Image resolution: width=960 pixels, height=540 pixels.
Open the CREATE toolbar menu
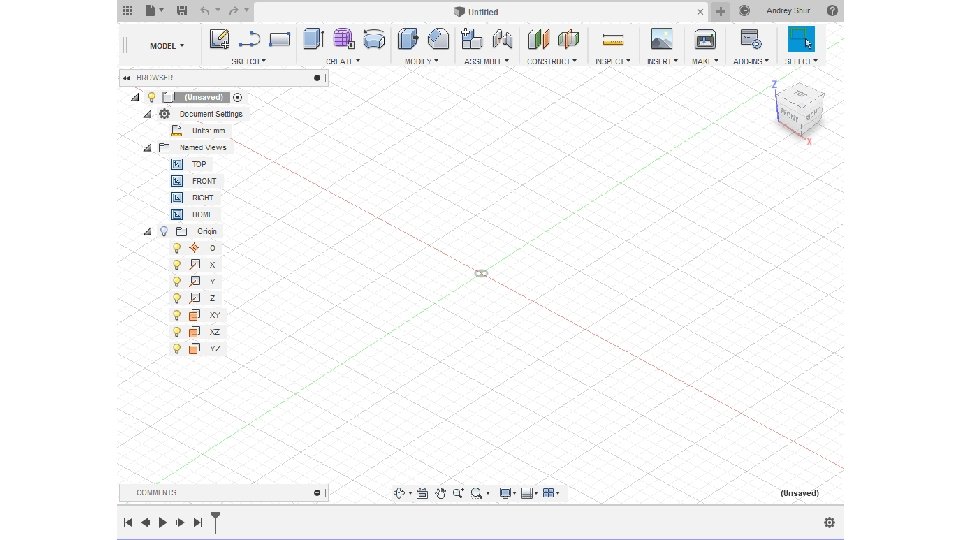pyautogui.click(x=343, y=61)
